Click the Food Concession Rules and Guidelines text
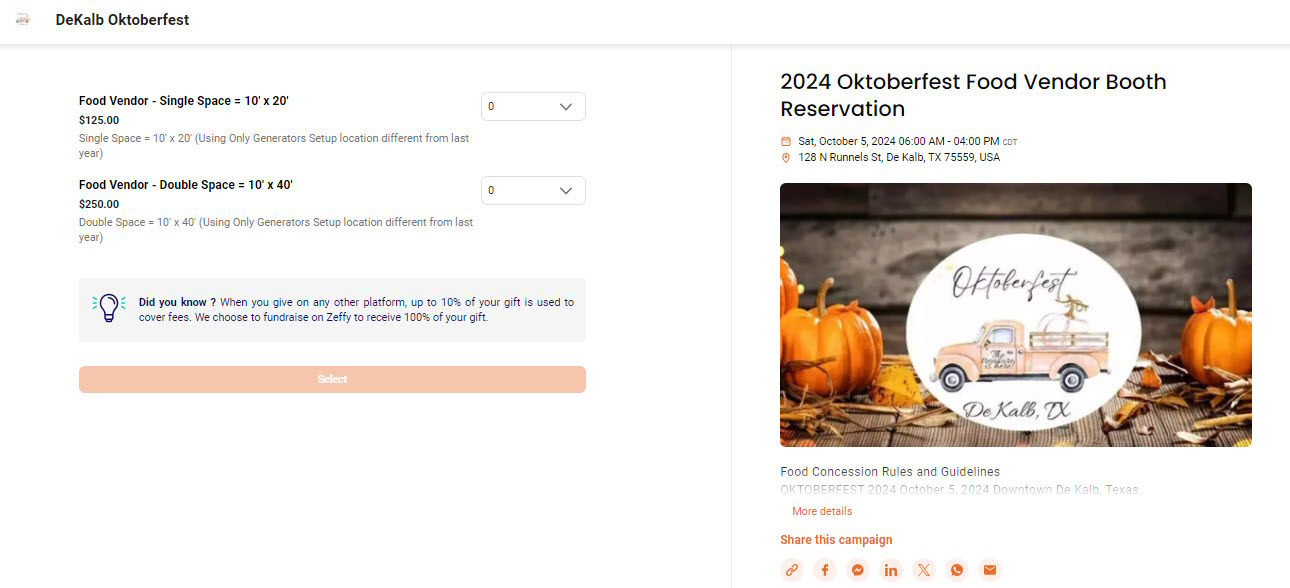The width and height of the screenshot is (1290, 588). pos(889,471)
